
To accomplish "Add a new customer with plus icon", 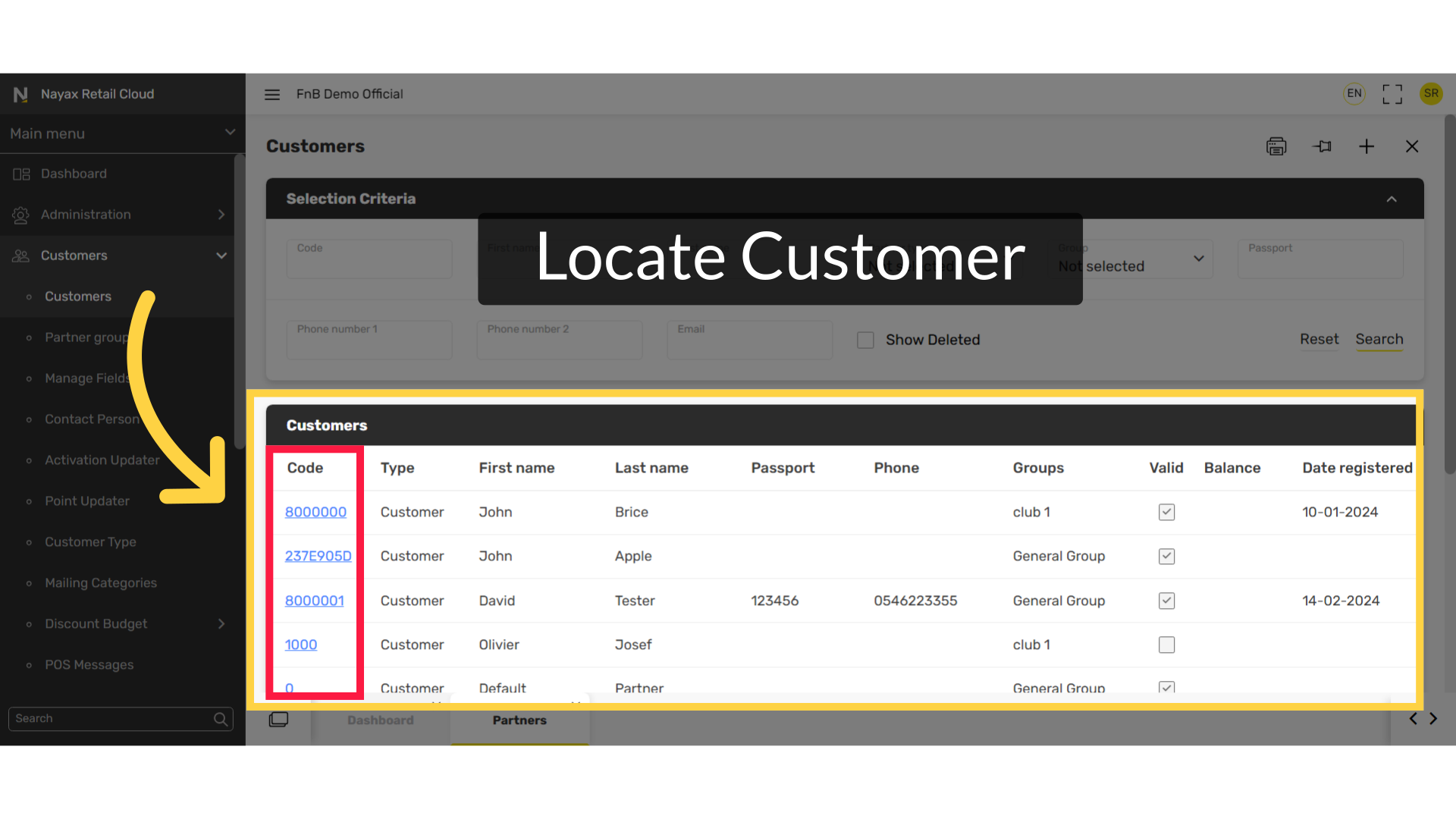I will coord(1367,146).
